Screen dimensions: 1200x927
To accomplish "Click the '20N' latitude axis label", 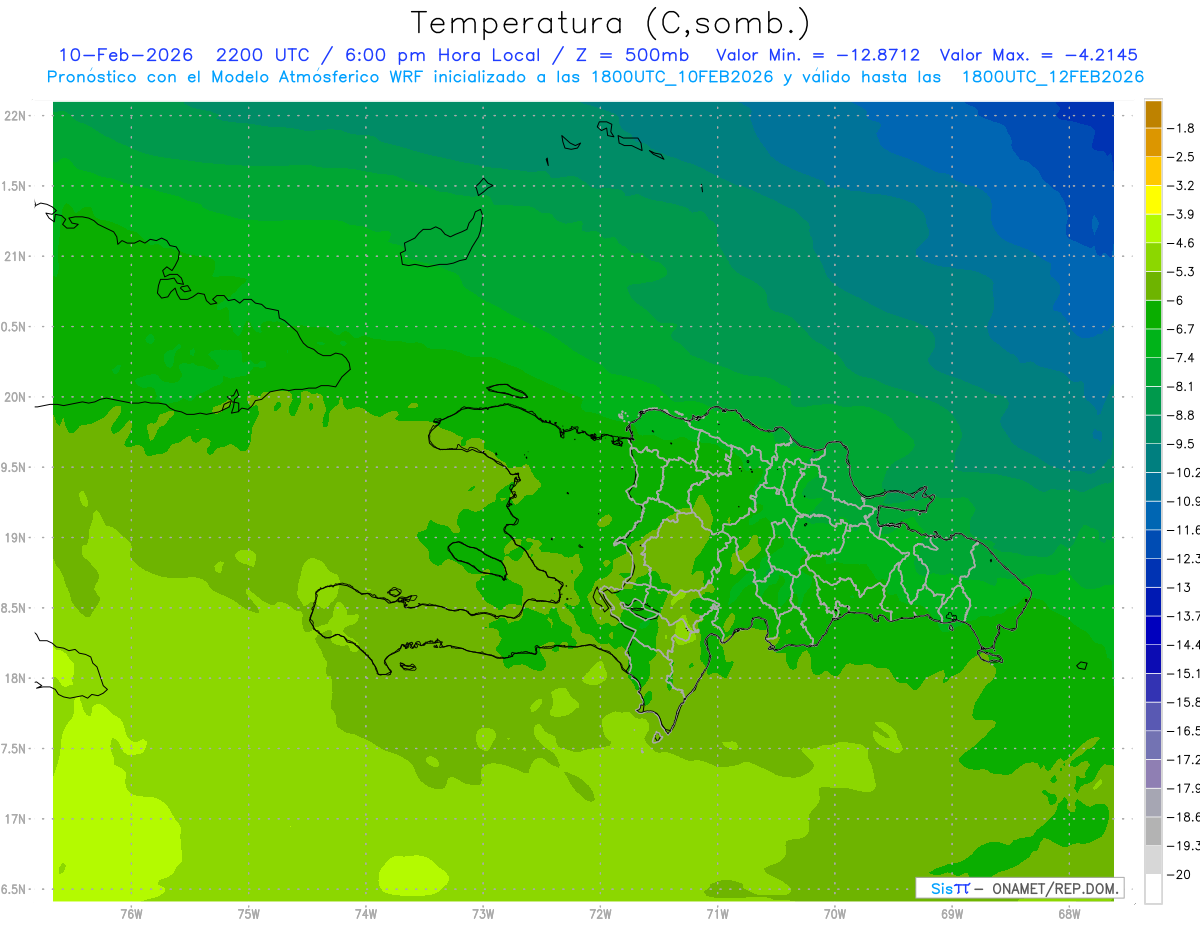I will pos(16,397).
